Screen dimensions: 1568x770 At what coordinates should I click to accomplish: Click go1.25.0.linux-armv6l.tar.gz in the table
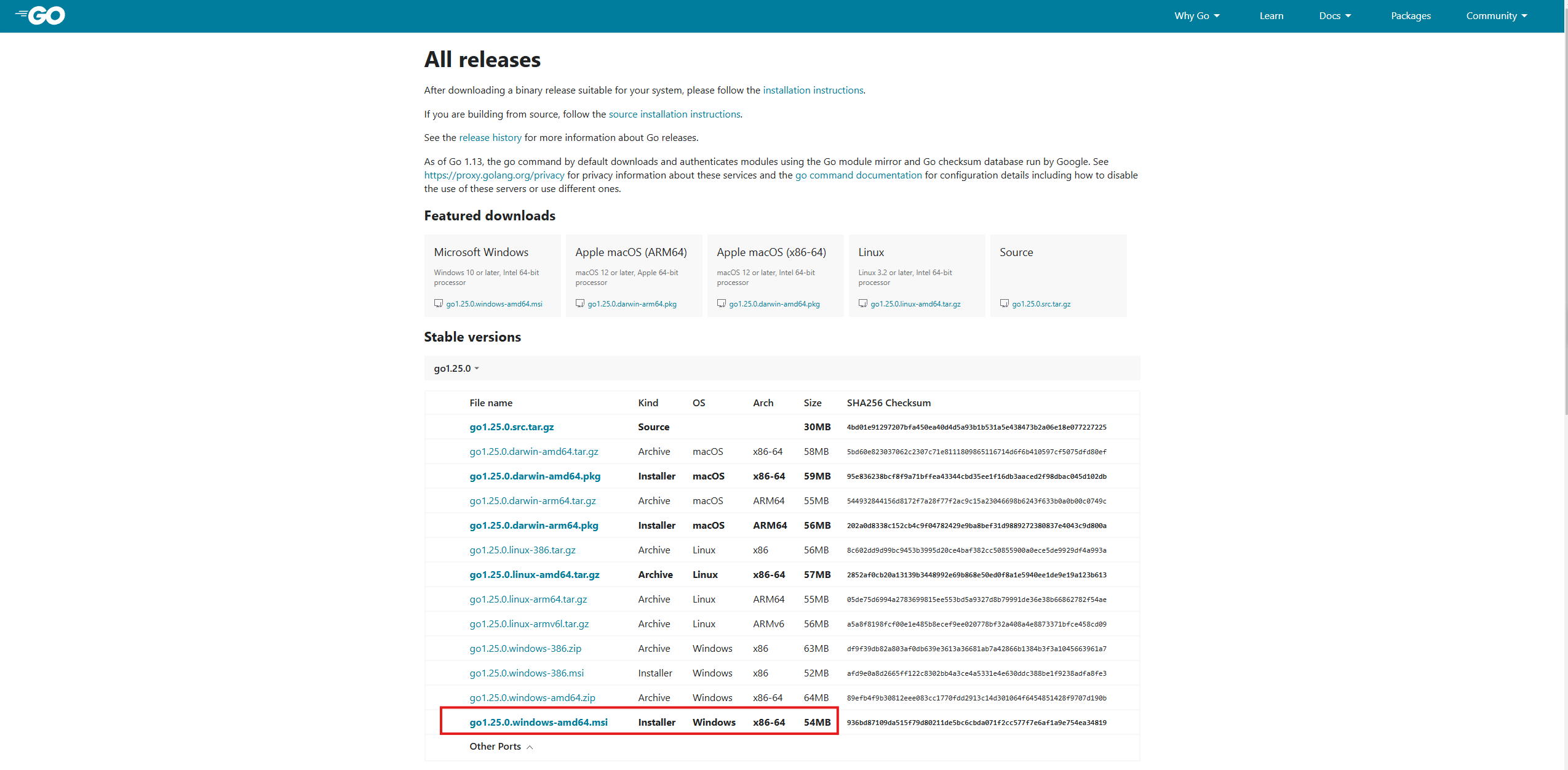click(529, 624)
